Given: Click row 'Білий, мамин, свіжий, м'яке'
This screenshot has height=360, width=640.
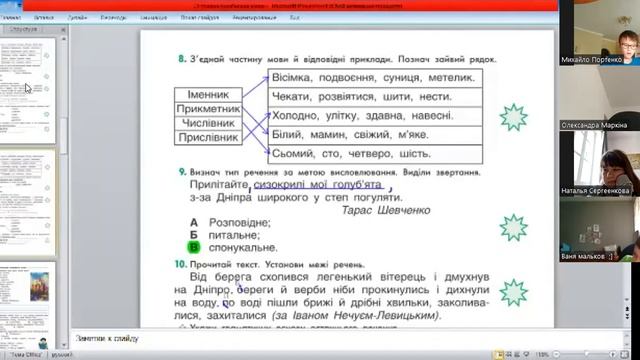Looking at the screenshot, I should coord(375,135).
